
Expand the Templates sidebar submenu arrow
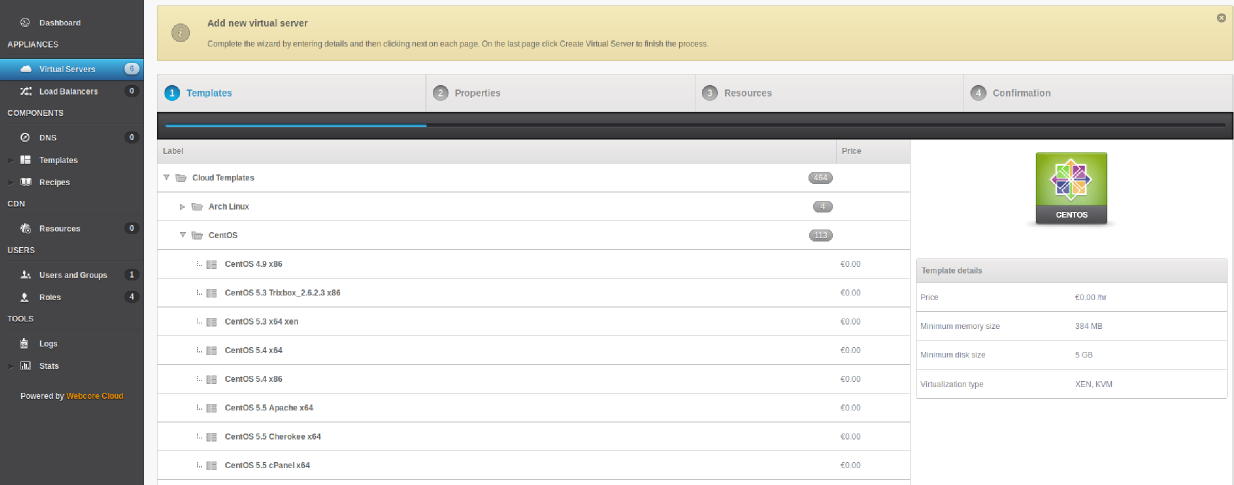pos(11,160)
